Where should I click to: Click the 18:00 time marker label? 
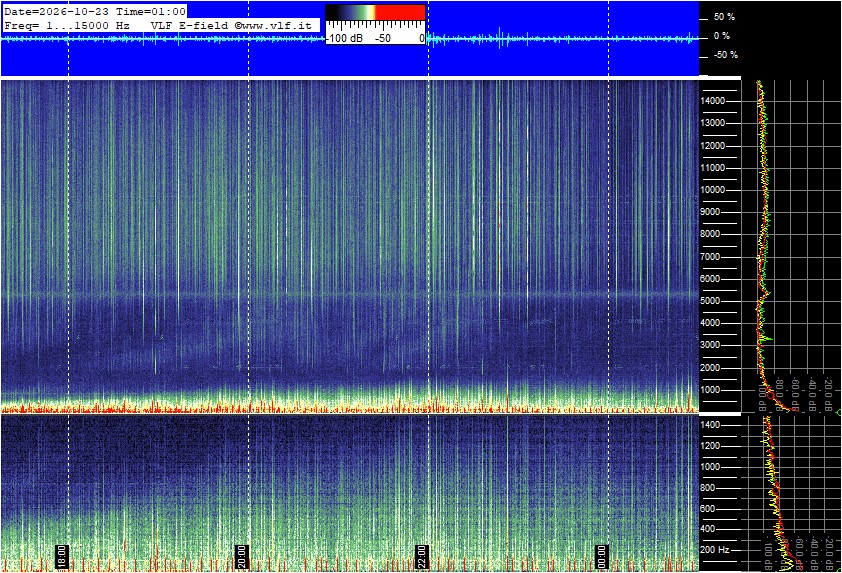pos(62,556)
